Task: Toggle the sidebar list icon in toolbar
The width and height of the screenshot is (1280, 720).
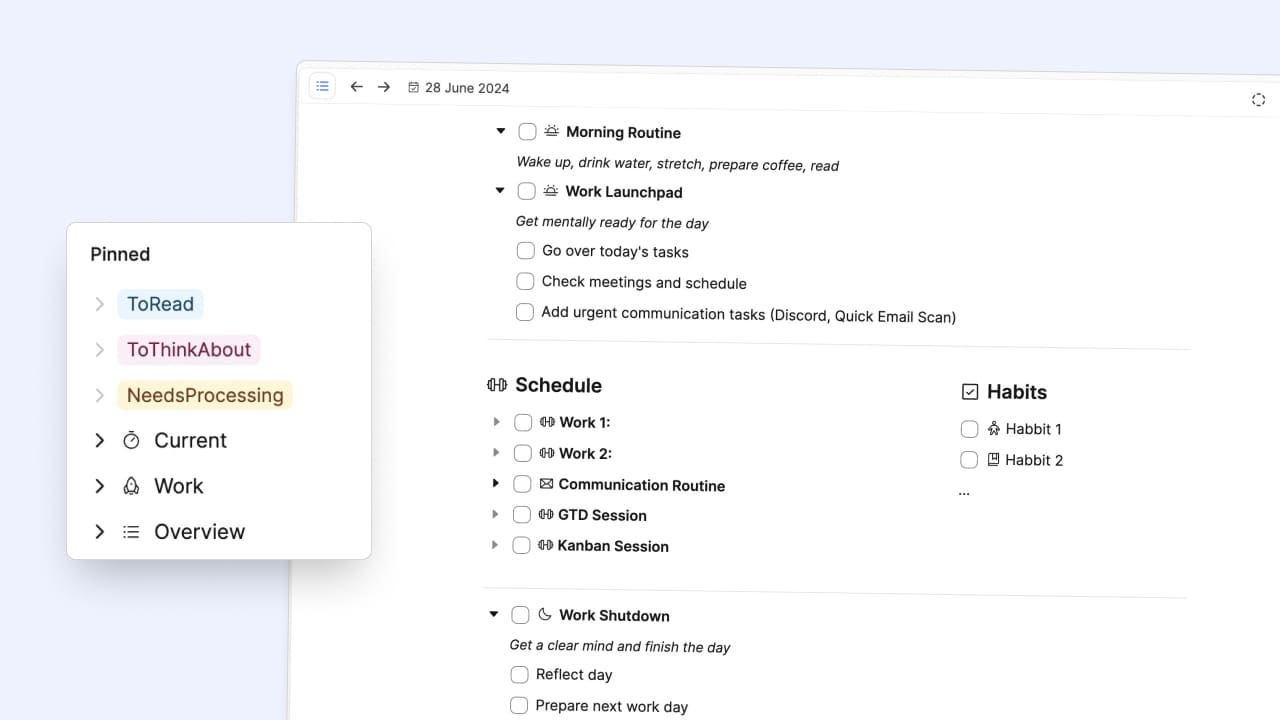Action: pos(322,87)
